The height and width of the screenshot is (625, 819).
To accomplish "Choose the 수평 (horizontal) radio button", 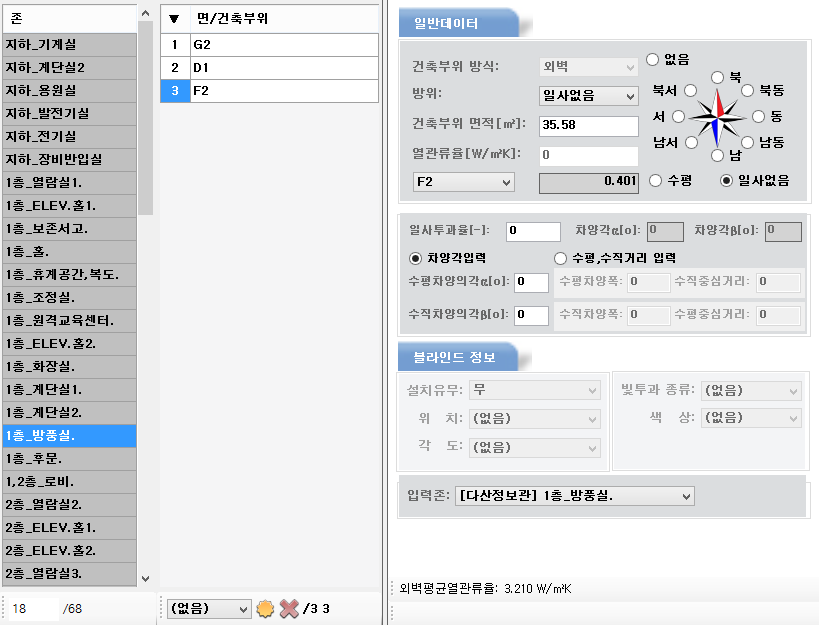I will point(656,180).
